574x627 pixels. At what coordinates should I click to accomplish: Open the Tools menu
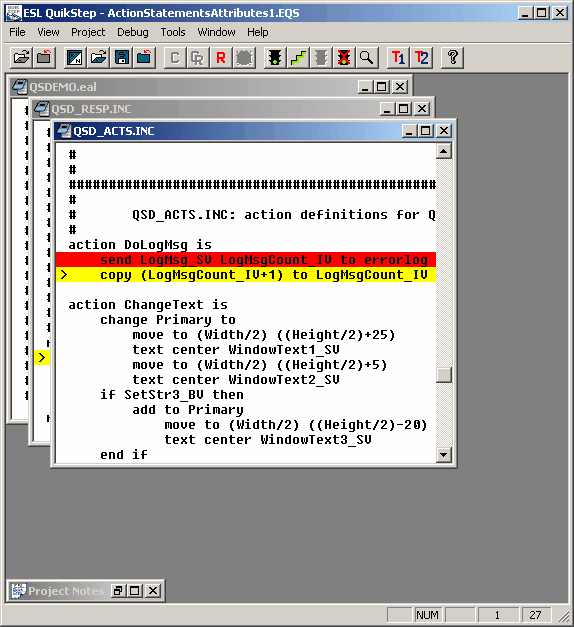point(173,32)
